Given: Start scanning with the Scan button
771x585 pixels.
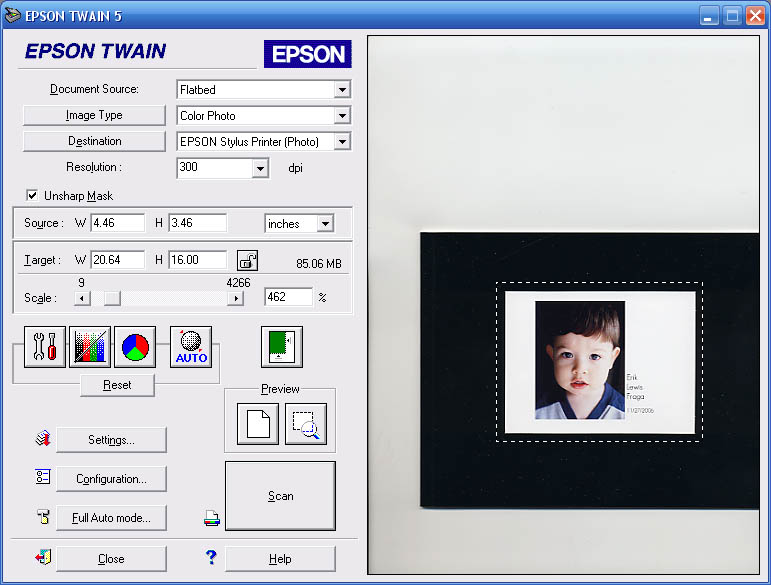Looking at the screenshot, I should pyautogui.click(x=280, y=496).
